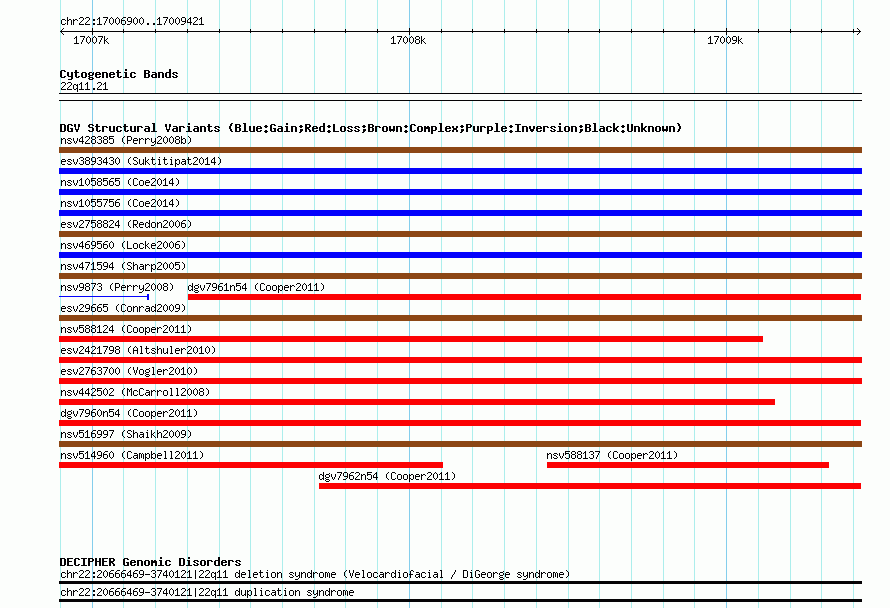
Task: Open dgv7960n54 (Cooper2011) variant label
Action: click(x=129, y=413)
